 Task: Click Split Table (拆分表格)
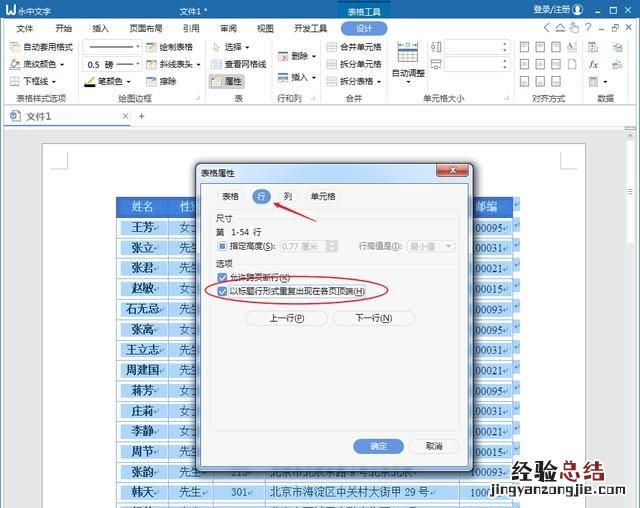353,81
